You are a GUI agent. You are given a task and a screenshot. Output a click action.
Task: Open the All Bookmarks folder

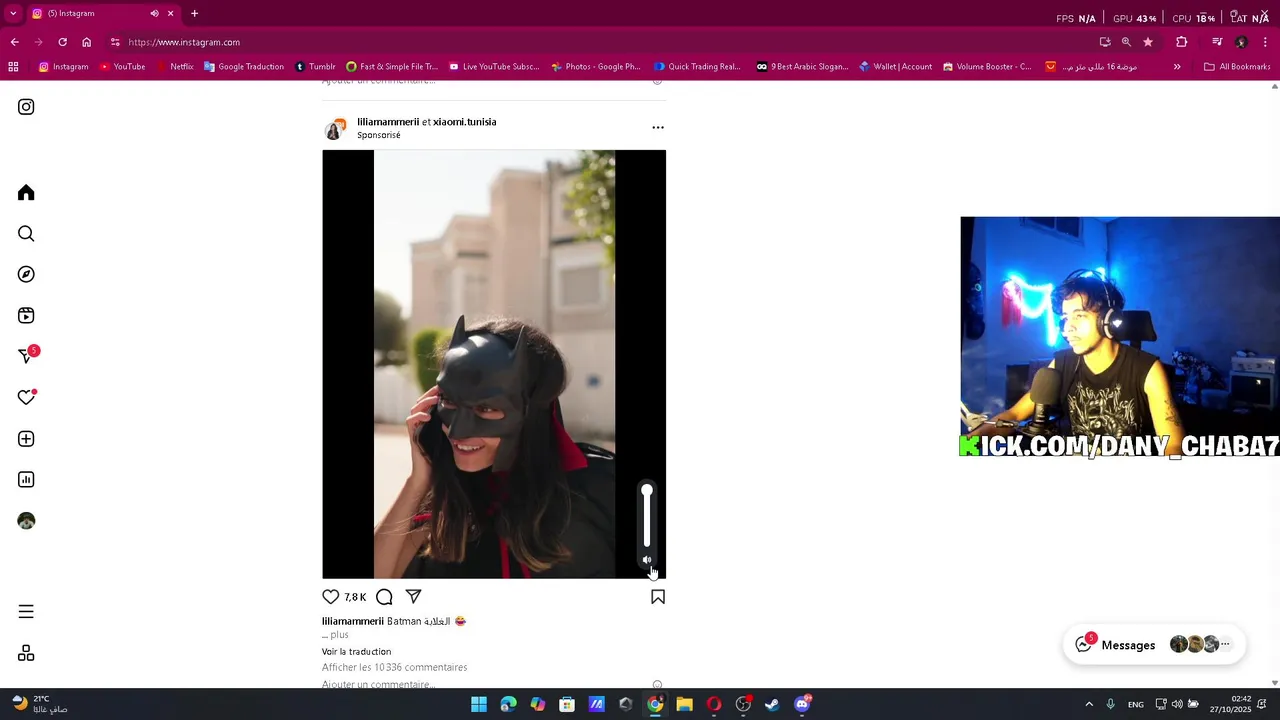[1237, 67]
